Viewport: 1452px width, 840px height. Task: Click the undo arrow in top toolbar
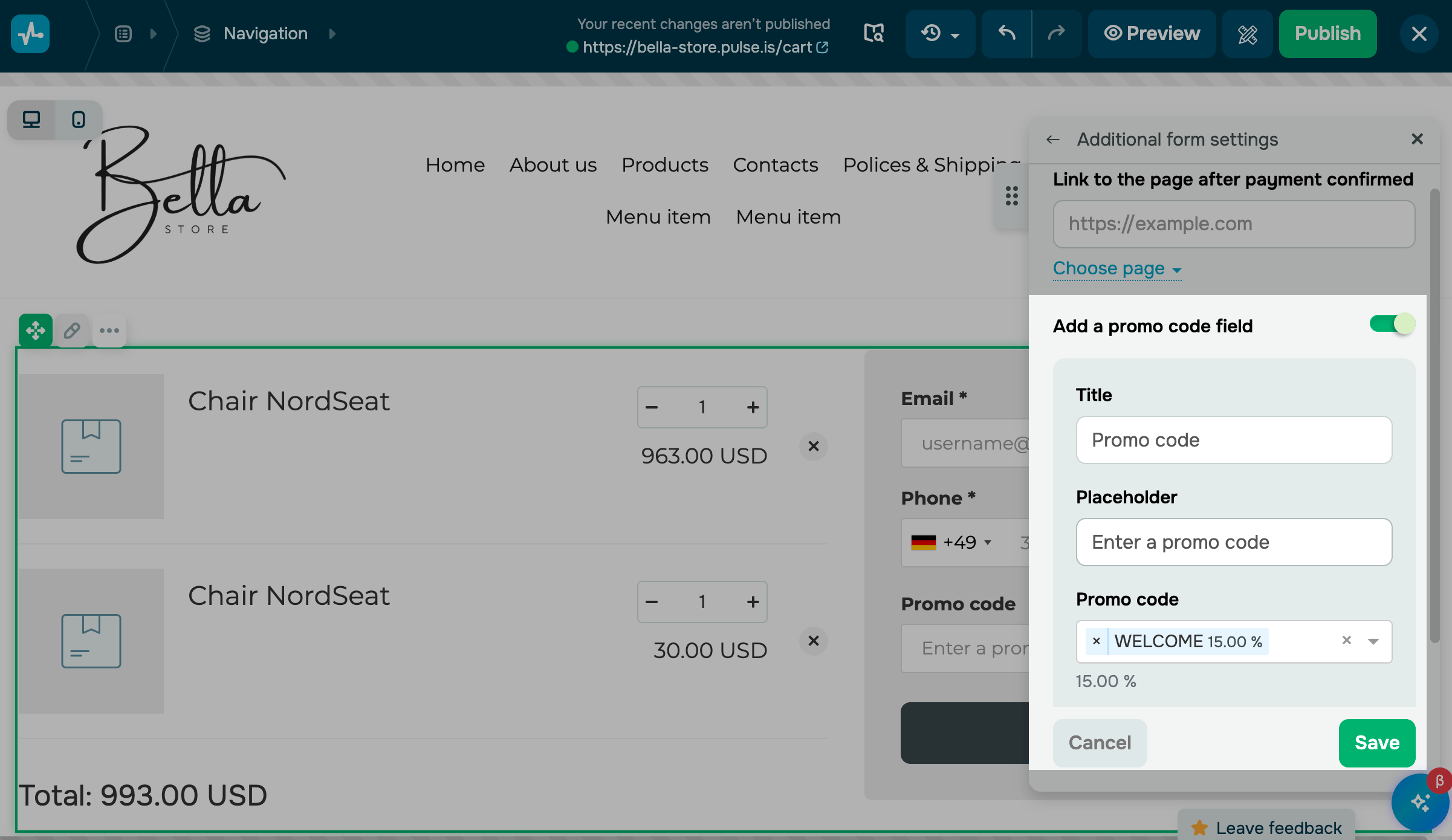click(x=1006, y=33)
